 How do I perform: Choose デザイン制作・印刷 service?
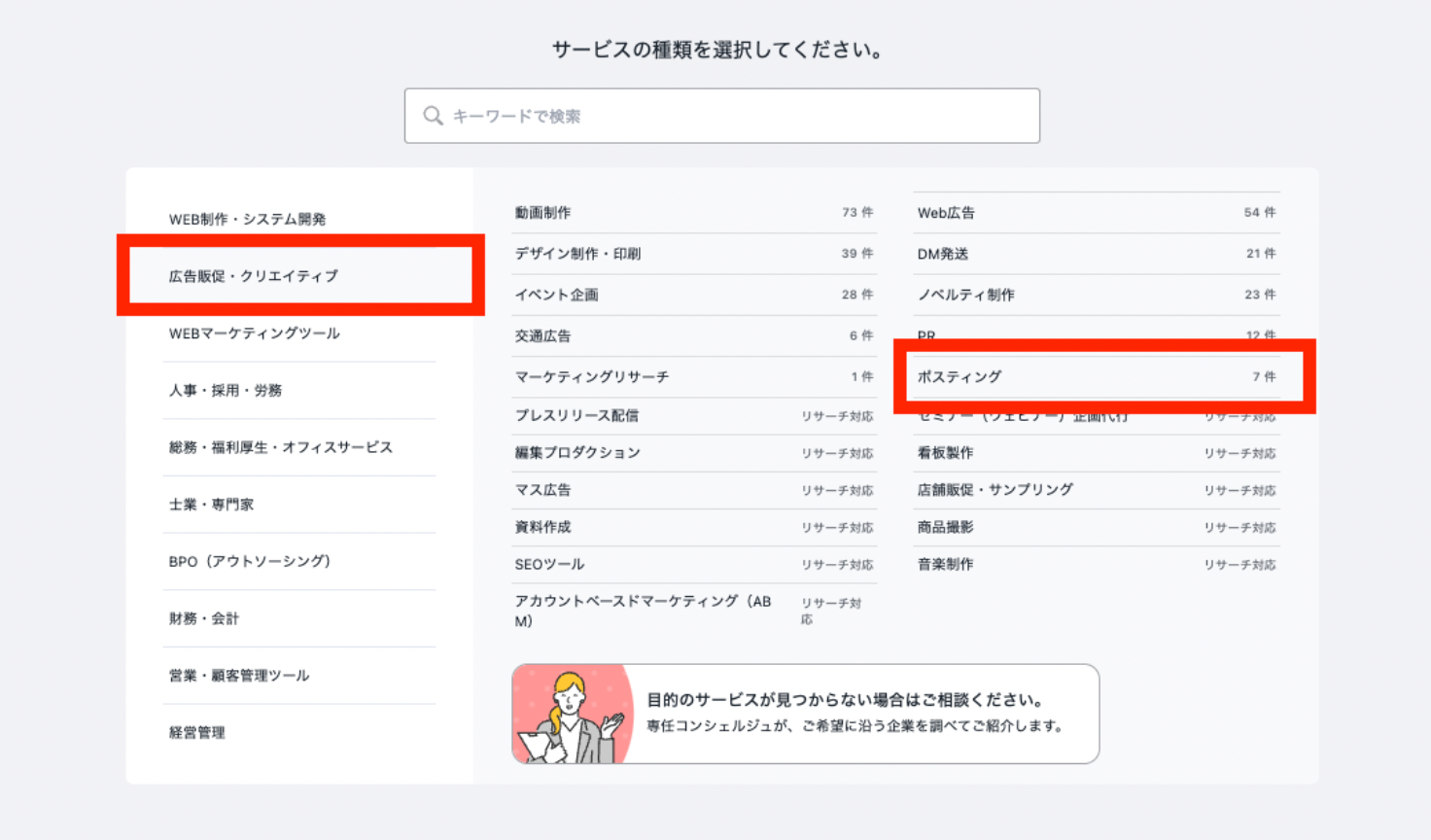[x=577, y=254]
